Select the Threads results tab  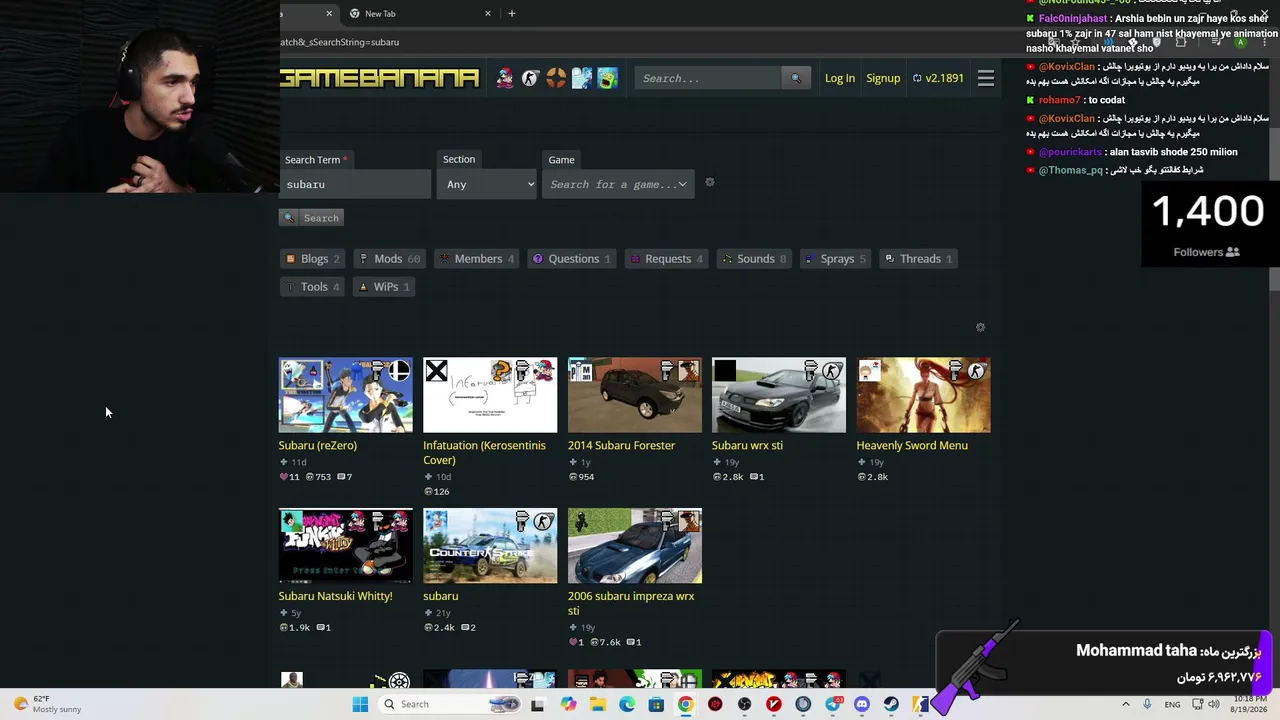[x=918, y=259]
